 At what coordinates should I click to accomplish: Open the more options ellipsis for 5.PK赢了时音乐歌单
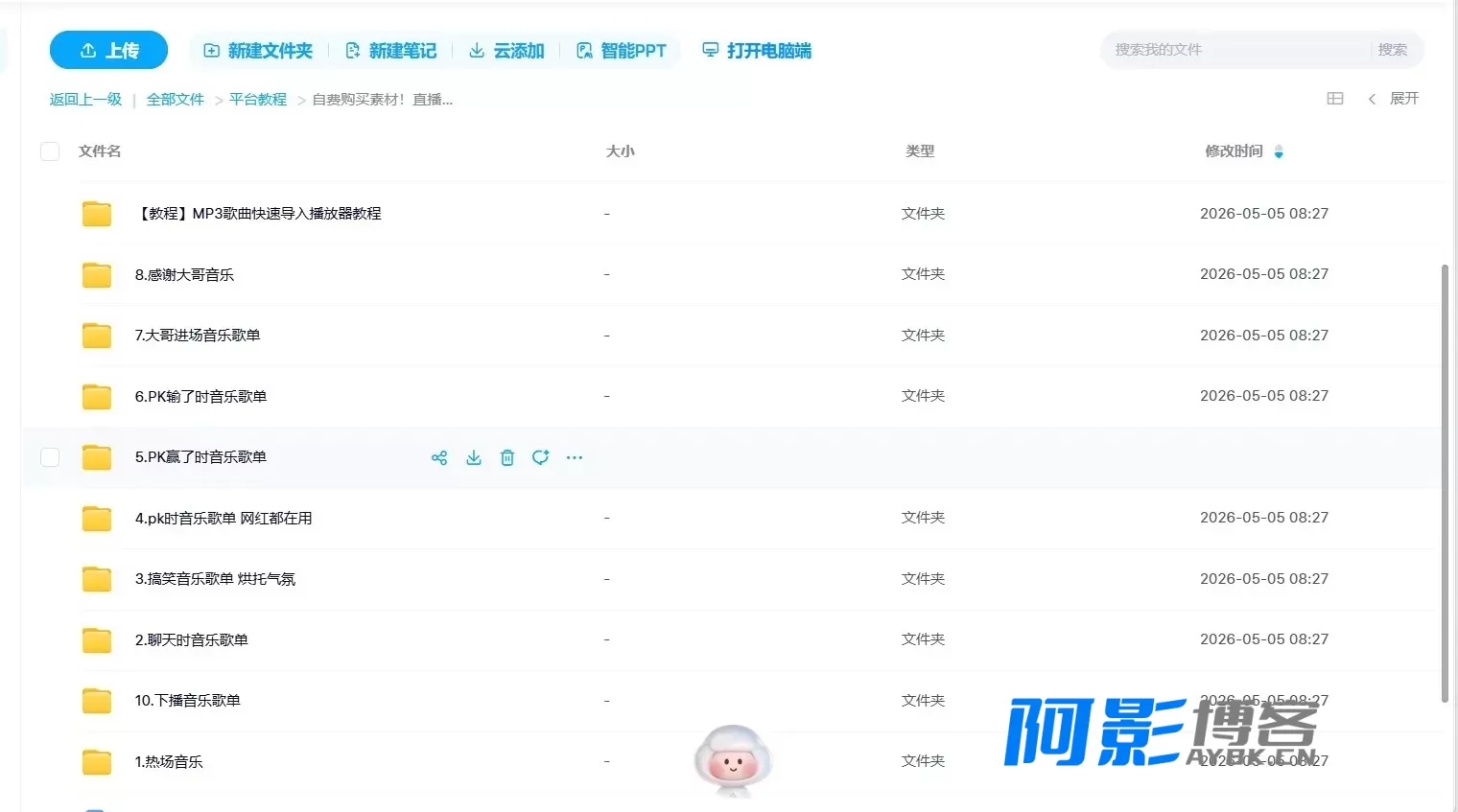575,458
